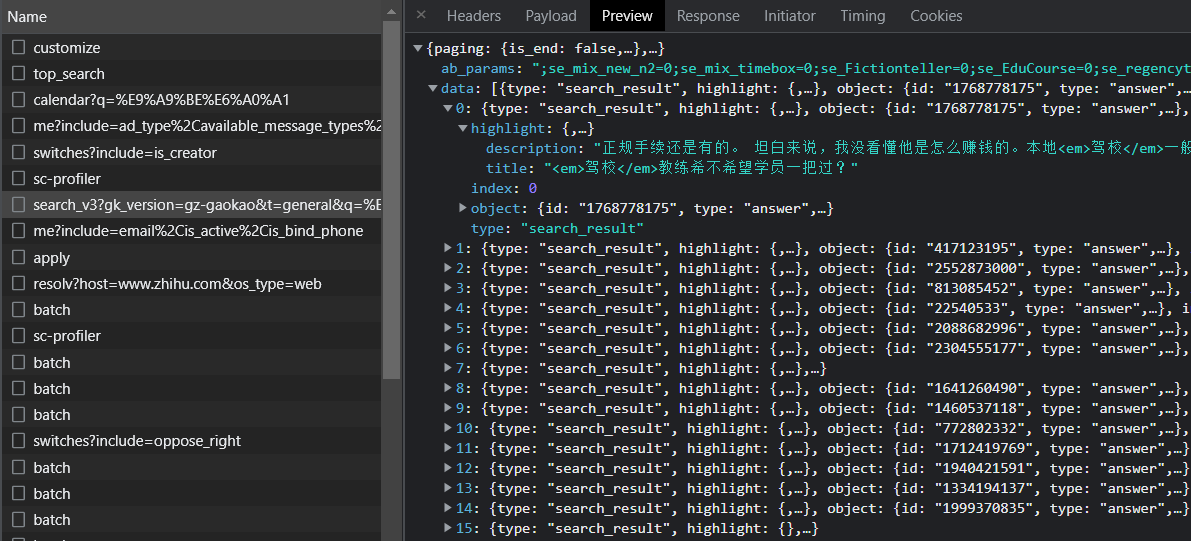Screen dimensions: 1191x541
Task: Show the Cookies tab
Action: (936, 16)
